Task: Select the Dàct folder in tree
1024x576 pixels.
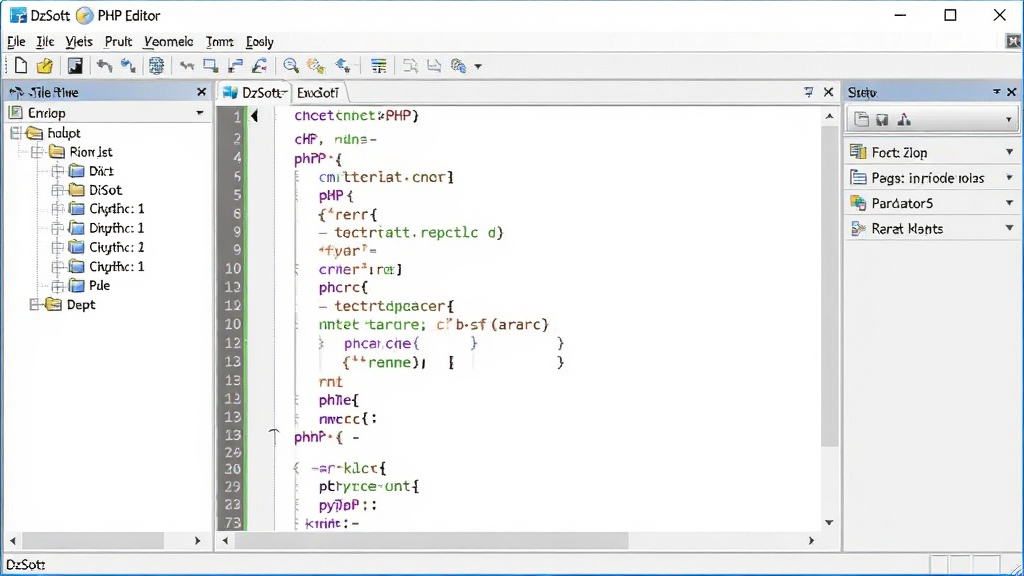Action: pos(101,171)
